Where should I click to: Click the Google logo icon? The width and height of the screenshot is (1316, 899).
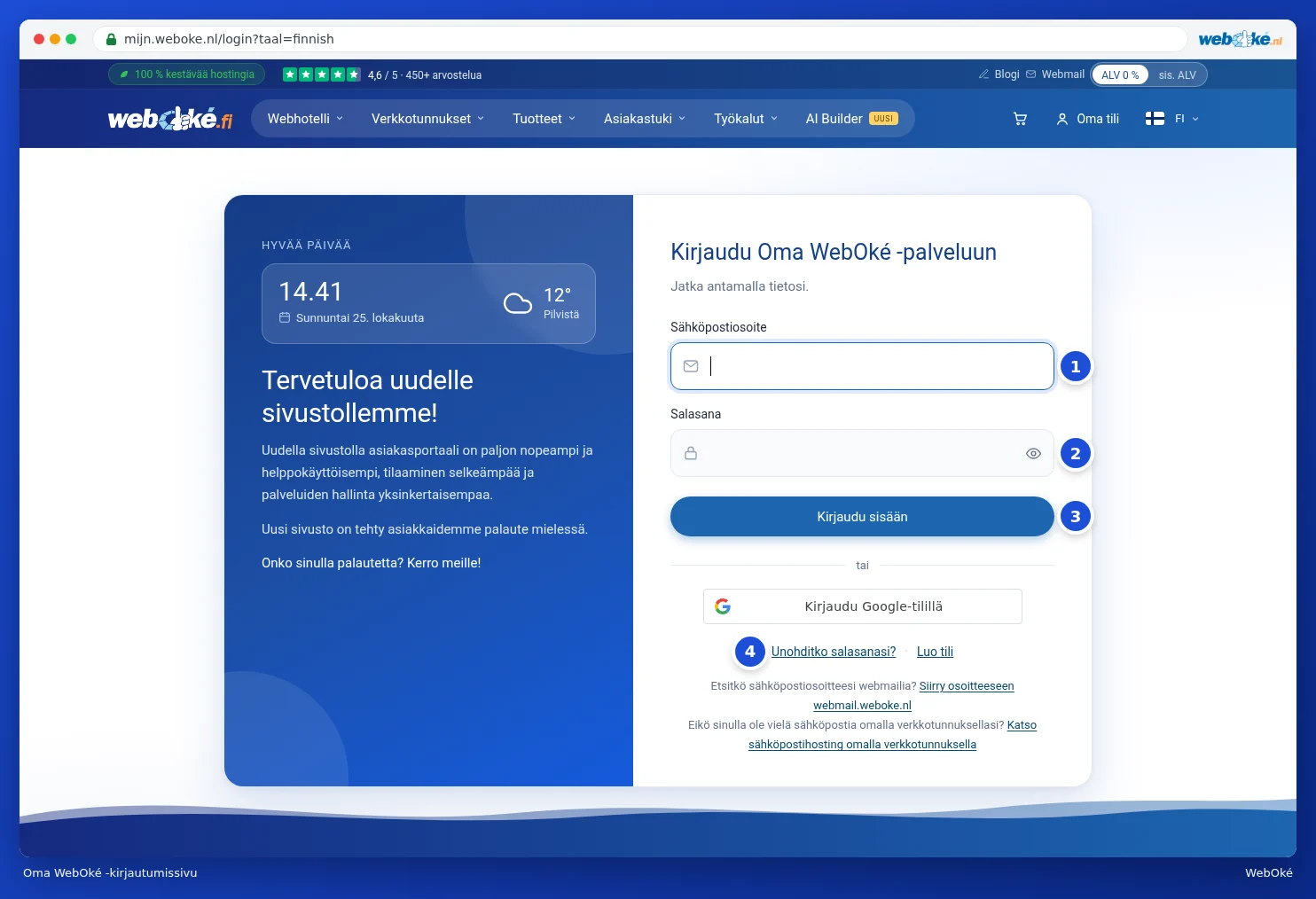pos(723,606)
